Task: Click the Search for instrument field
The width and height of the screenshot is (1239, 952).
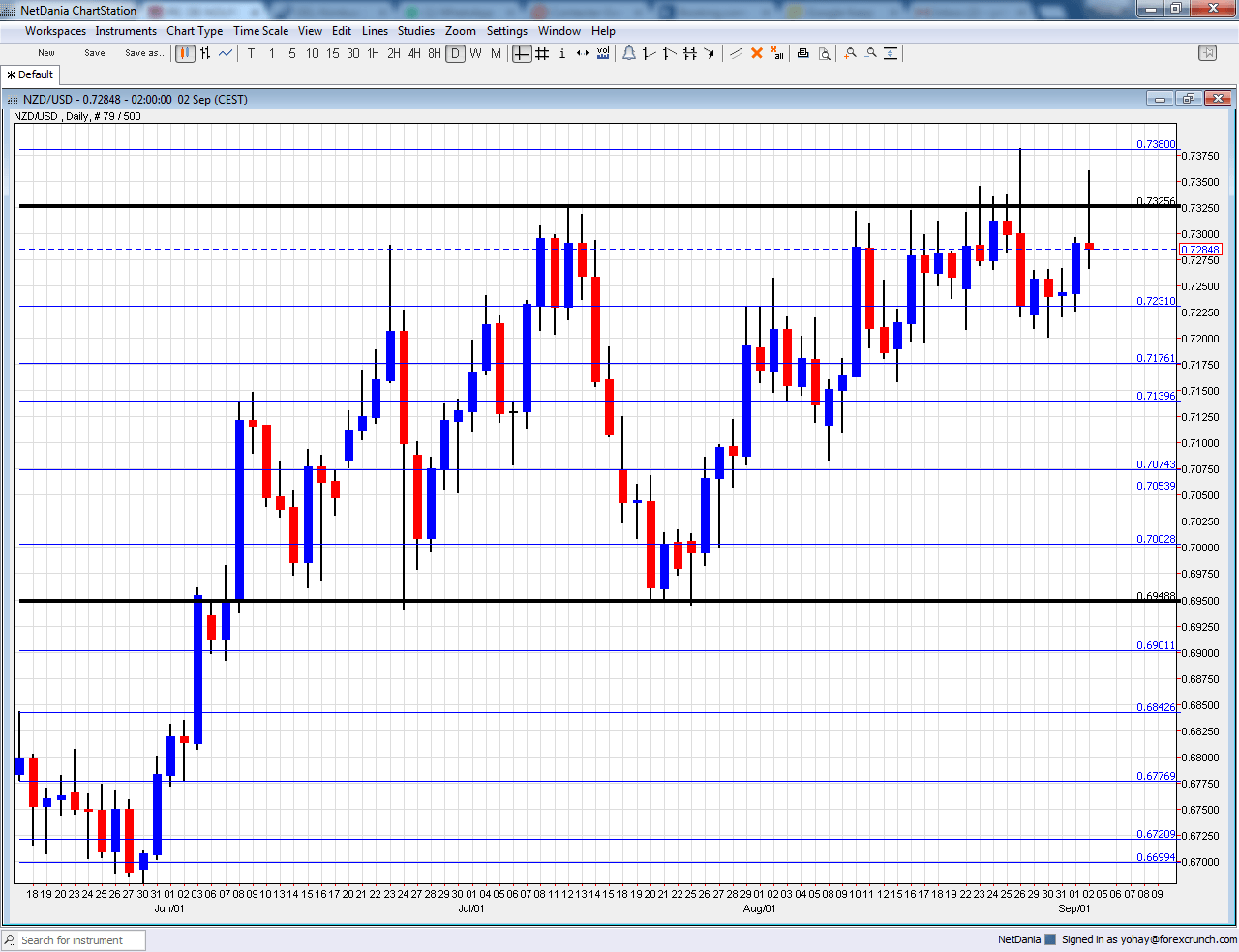Action: (73, 939)
